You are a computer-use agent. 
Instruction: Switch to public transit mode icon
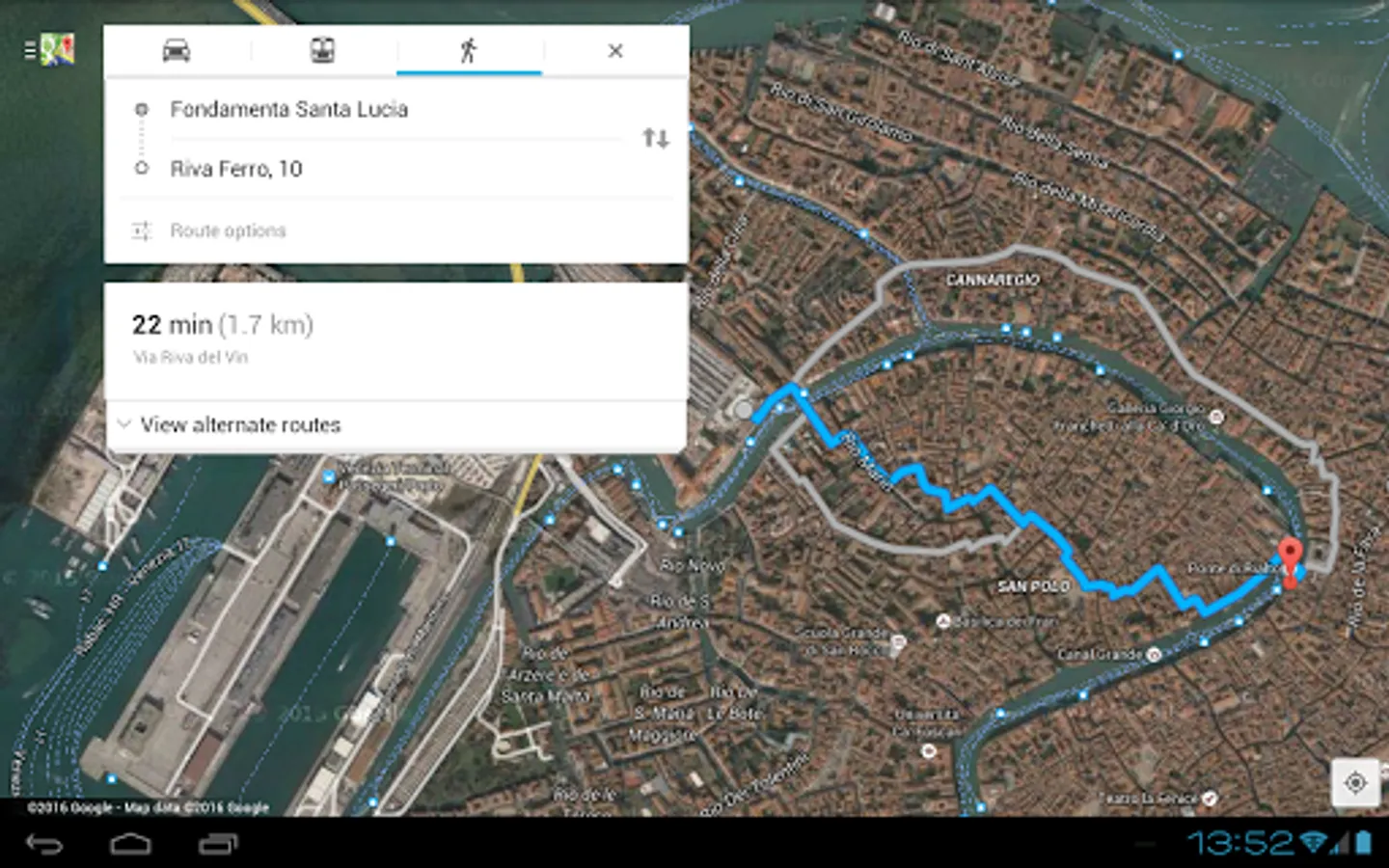coord(322,50)
